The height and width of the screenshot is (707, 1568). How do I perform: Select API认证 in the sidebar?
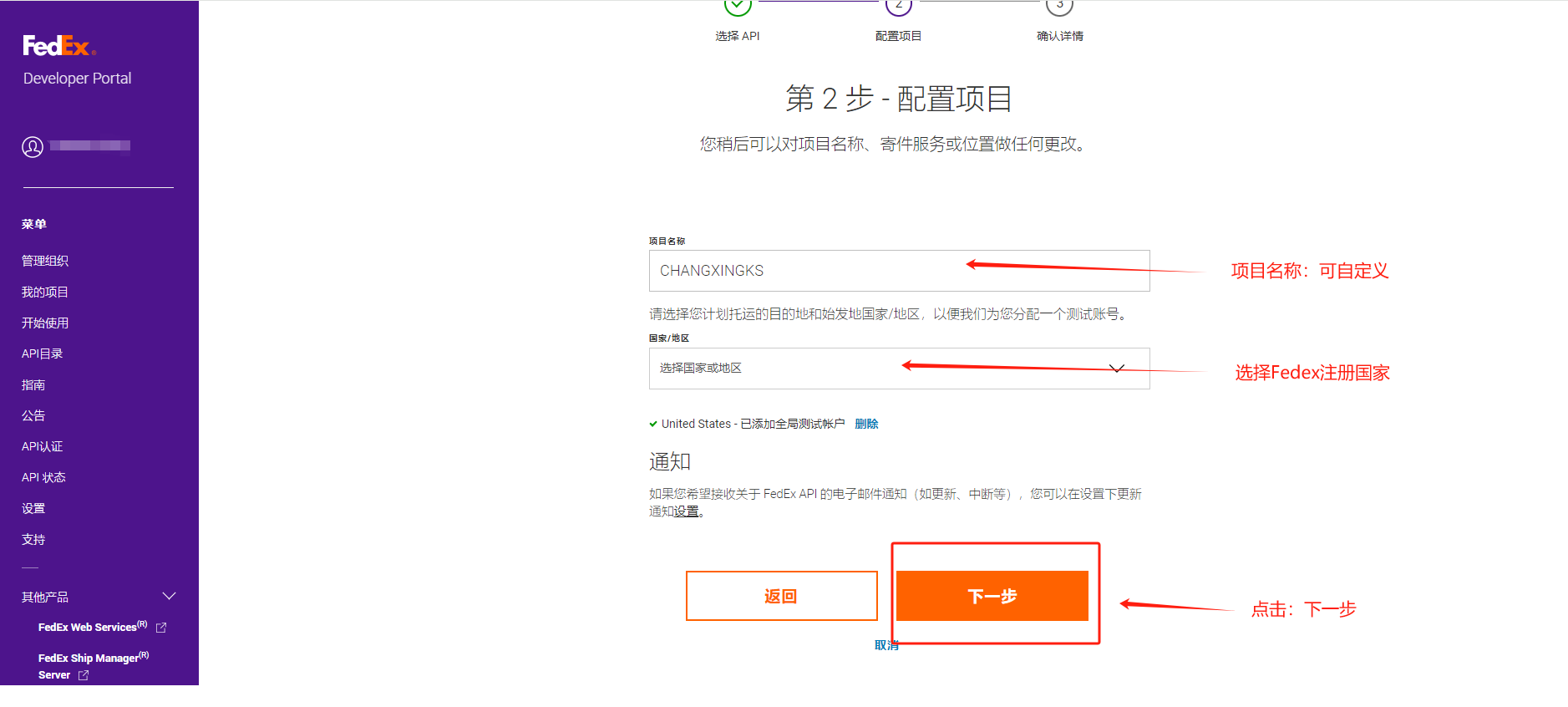(43, 447)
